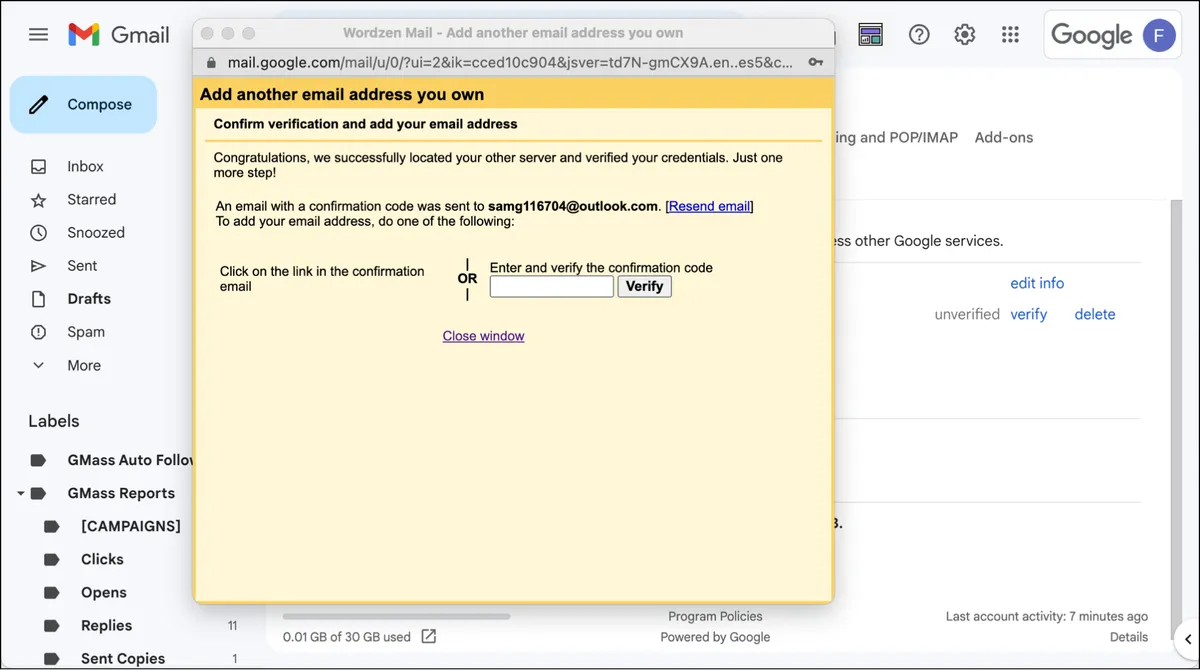Viewport: 1200px width, 670px height.
Task: Click the Powered by Google text
Action: pos(715,637)
